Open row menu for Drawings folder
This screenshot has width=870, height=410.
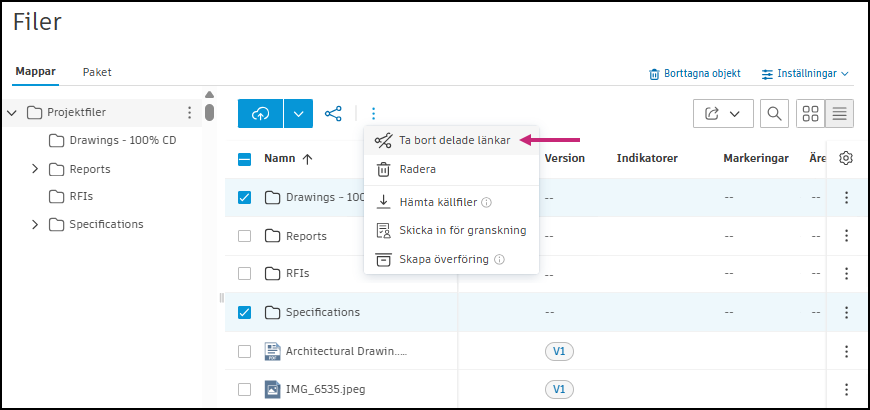click(x=847, y=197)
